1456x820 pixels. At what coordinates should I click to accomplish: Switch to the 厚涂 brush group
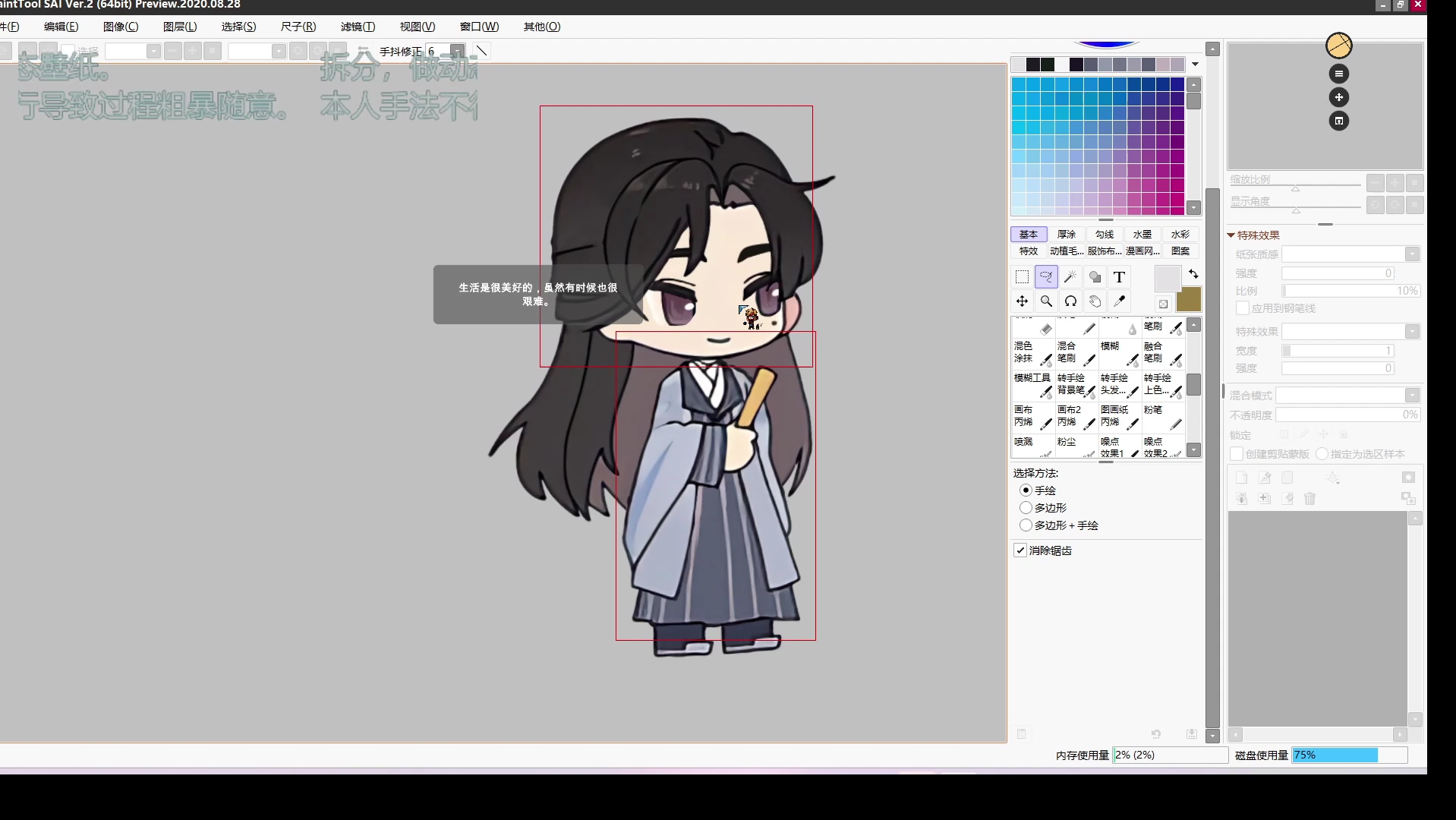(x=1067, y=235)
